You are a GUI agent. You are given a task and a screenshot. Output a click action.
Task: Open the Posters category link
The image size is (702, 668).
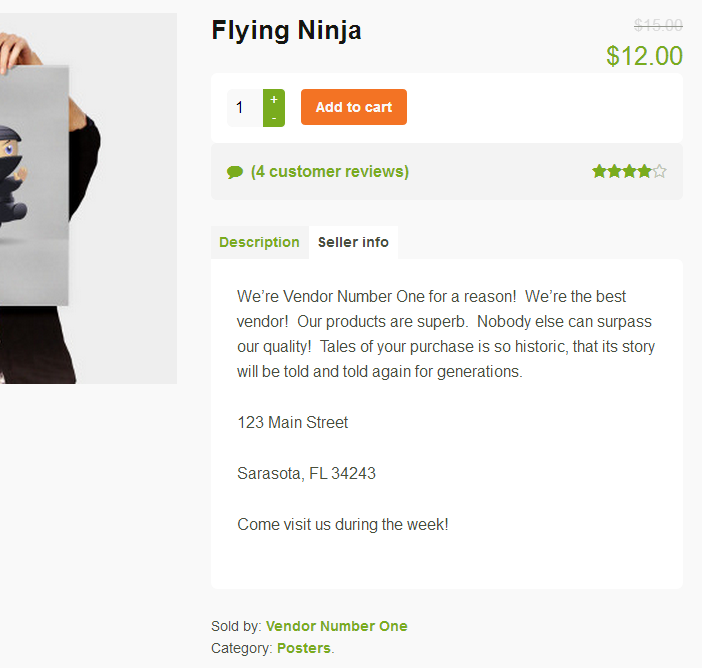tap(304, 648)
